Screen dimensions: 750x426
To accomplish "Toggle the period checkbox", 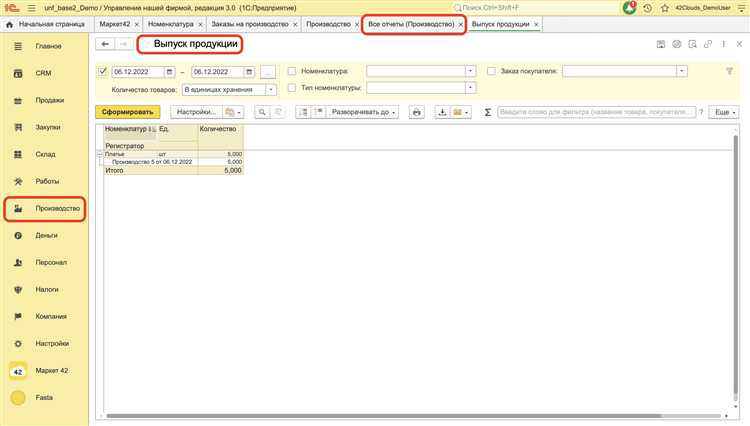I will click(102, 71).
